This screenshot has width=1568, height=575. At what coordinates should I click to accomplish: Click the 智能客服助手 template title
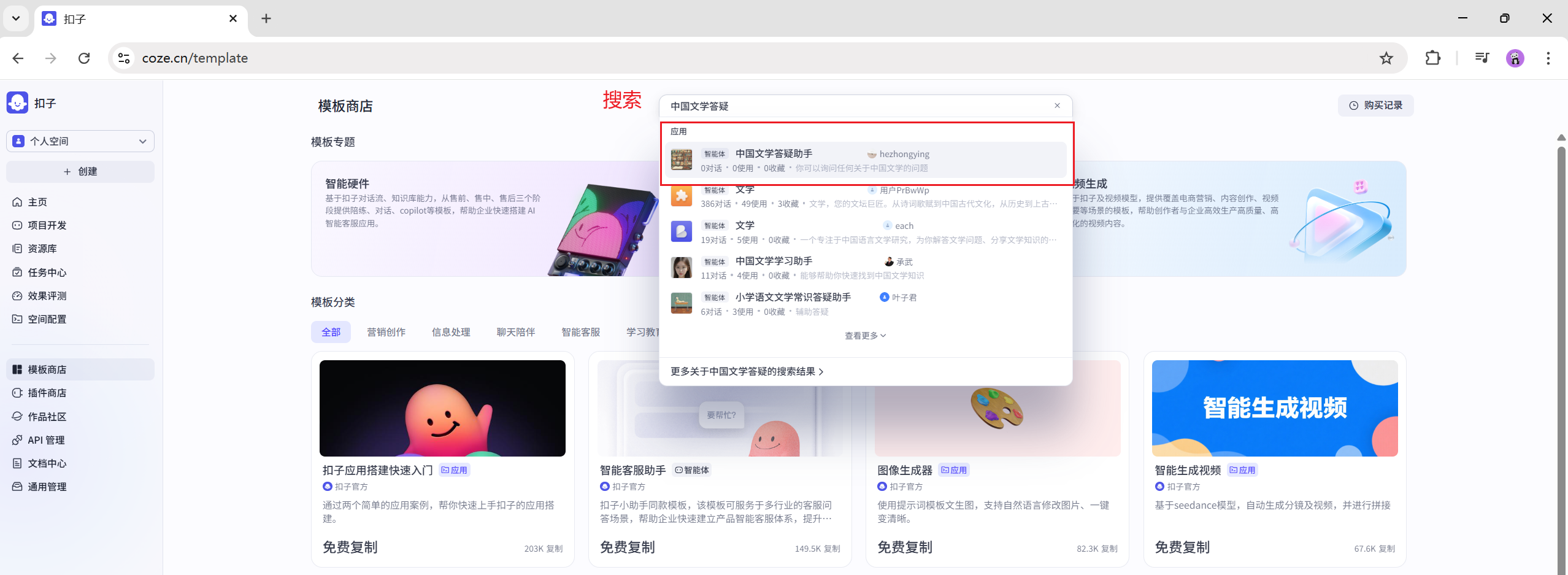pyautogui.click(x=632, y=470)
